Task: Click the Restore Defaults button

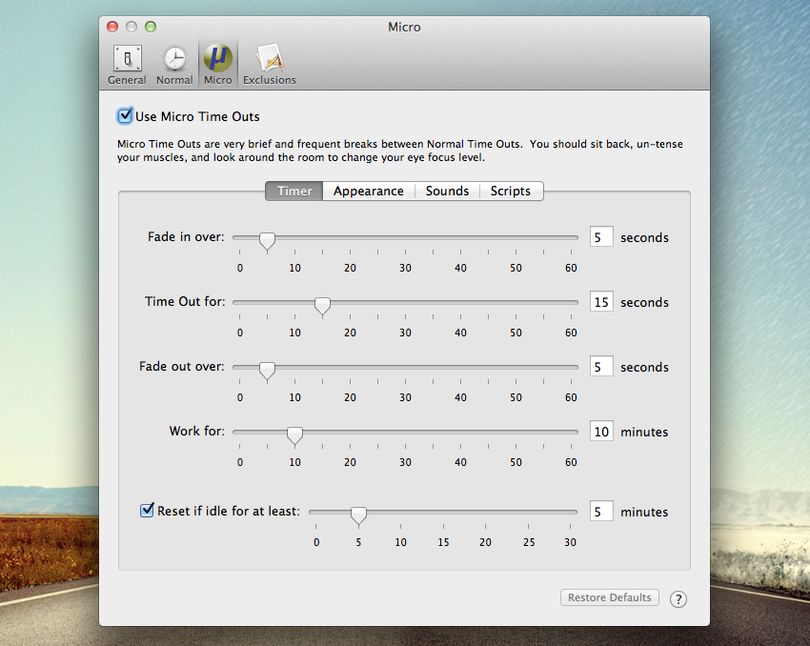Action: click(610, 597)
